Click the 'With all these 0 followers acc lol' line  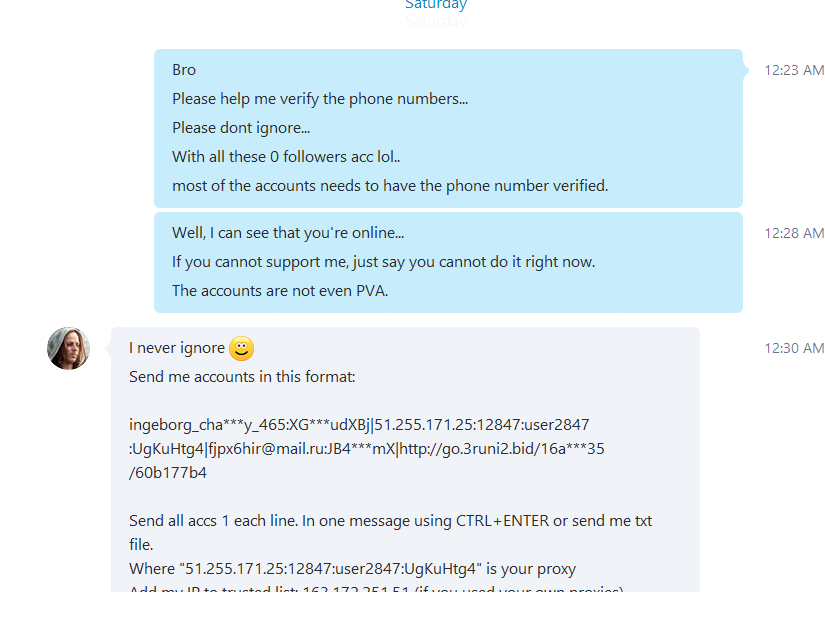(286, 157)
